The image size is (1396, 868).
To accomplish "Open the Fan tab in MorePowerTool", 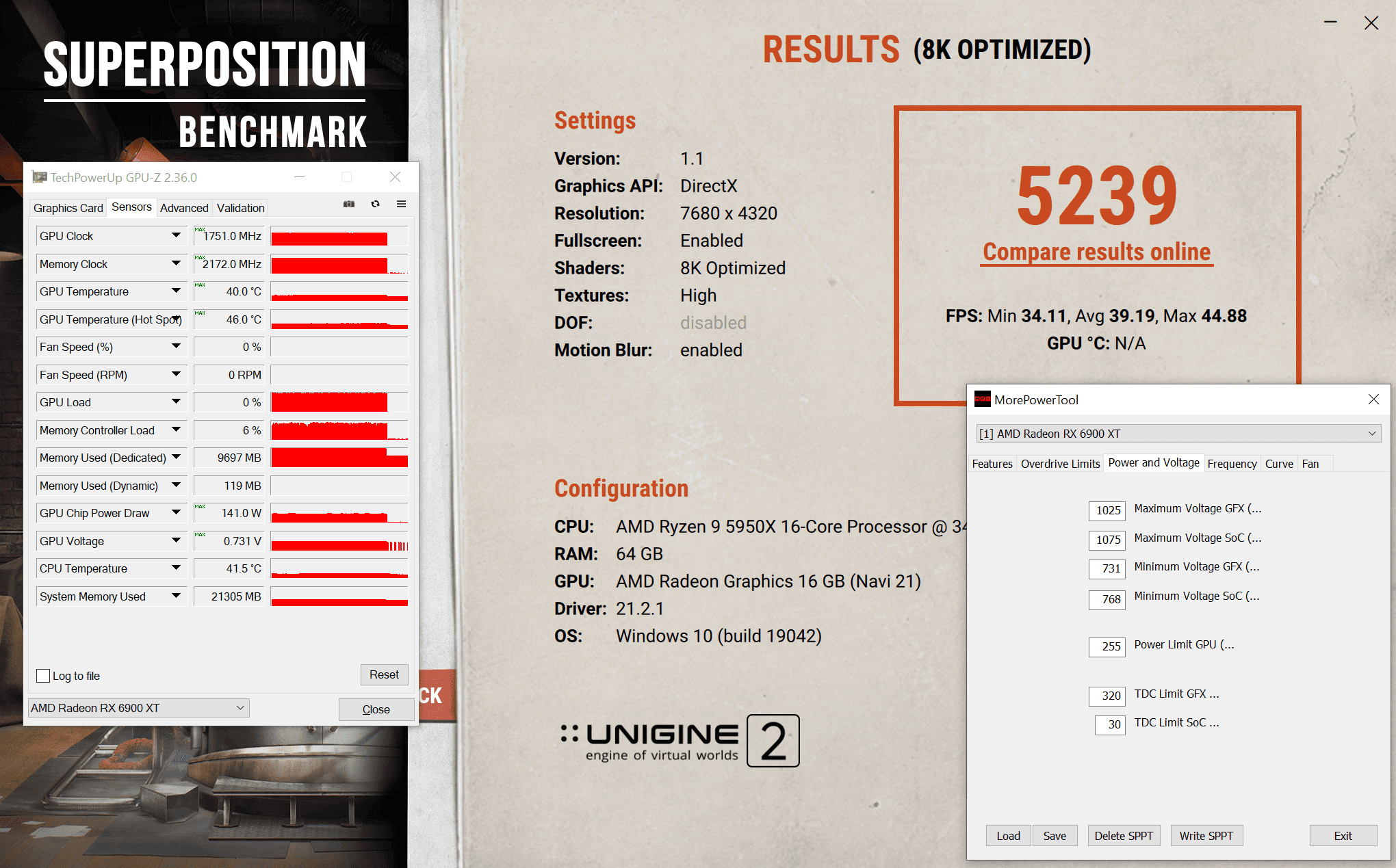I will (x=1310, y=464).
